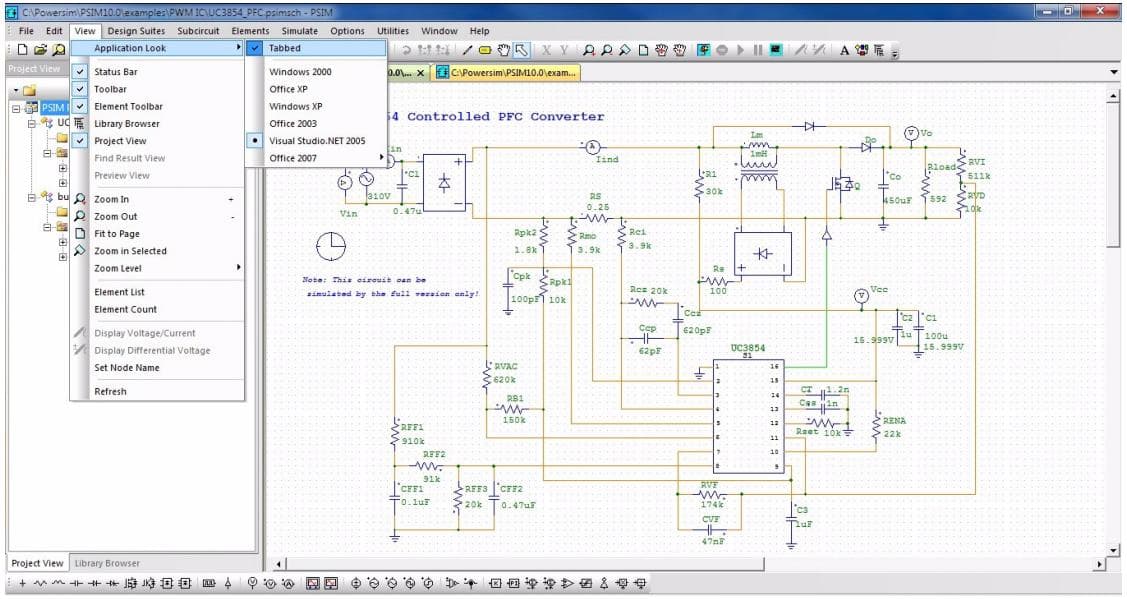
Task: Expand the Office 2007 submenu
Action: click(x=316, y=158)
